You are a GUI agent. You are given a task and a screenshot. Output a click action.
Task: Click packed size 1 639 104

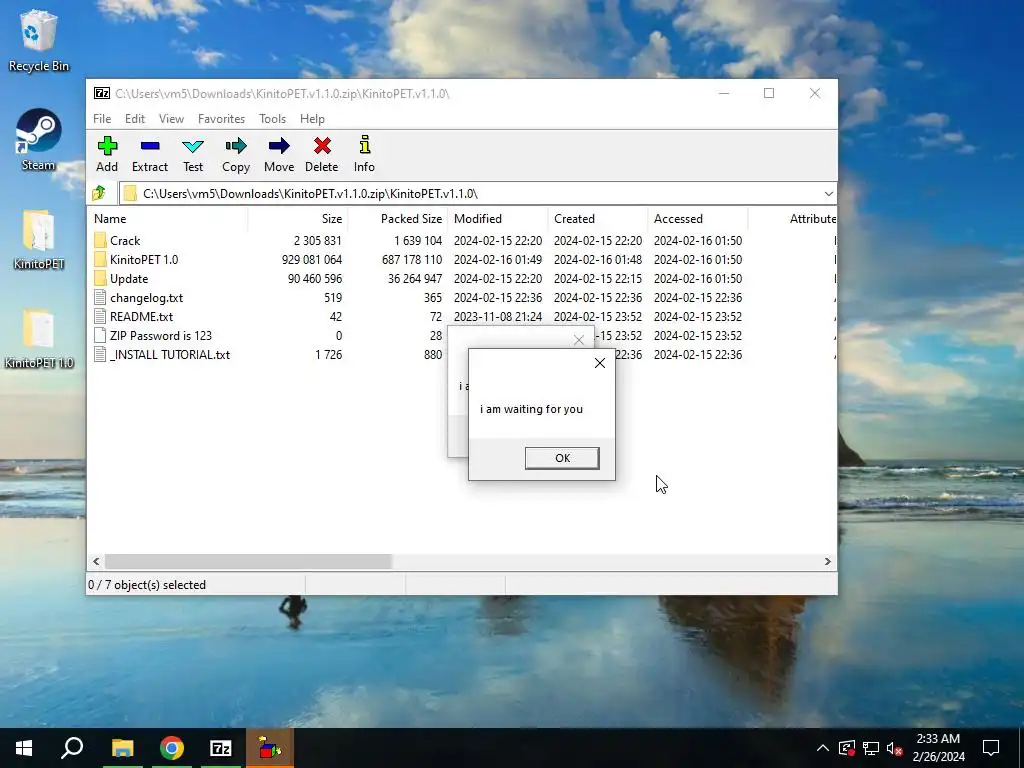[418, 240]
